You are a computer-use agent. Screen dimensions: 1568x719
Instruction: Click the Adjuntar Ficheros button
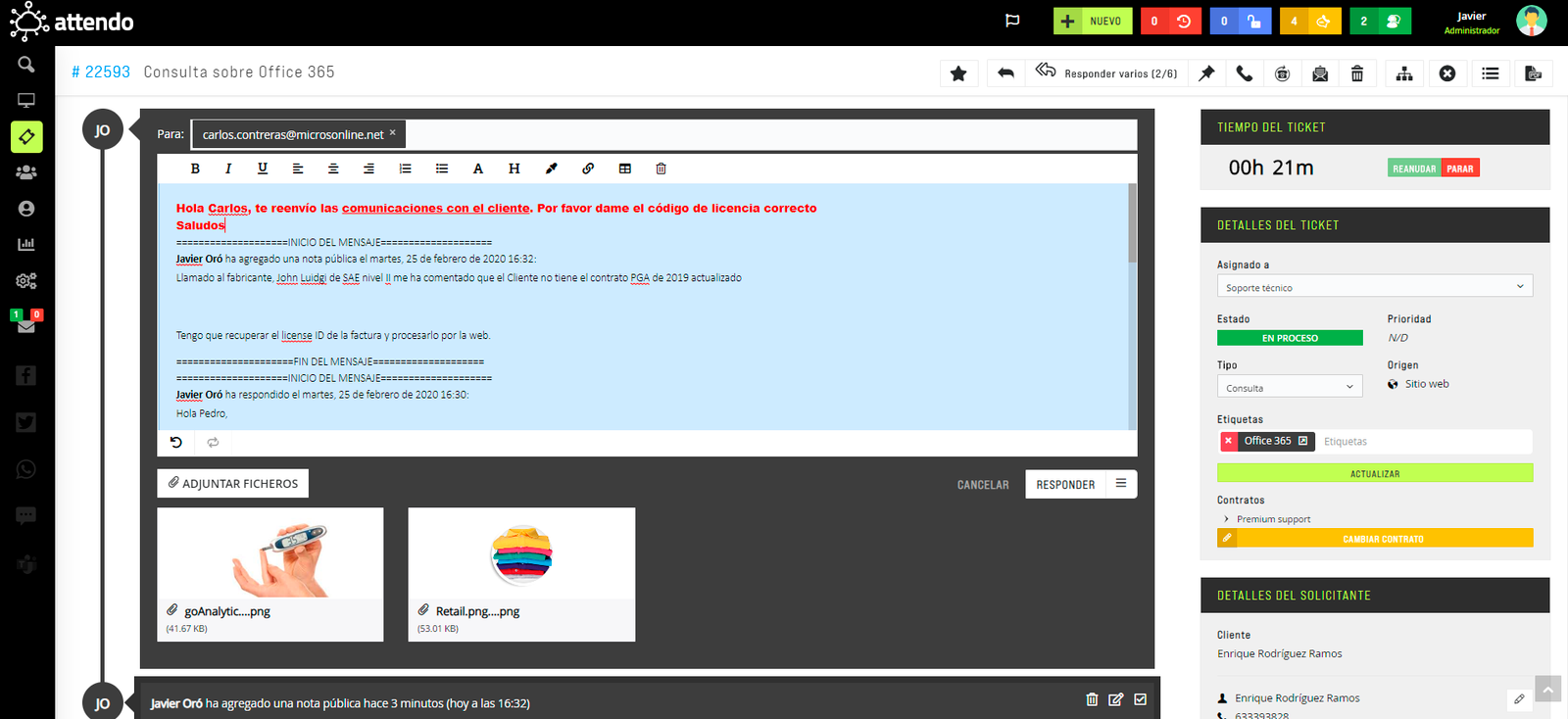(233, 484)
